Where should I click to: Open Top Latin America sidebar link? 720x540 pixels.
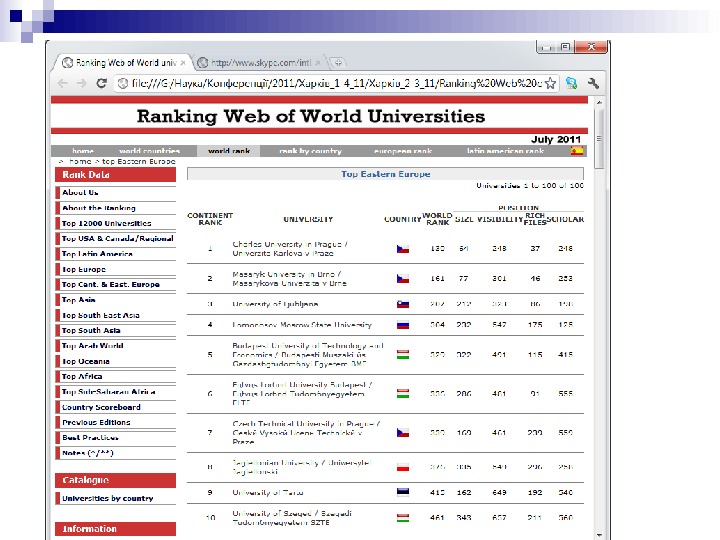[97, 254]
